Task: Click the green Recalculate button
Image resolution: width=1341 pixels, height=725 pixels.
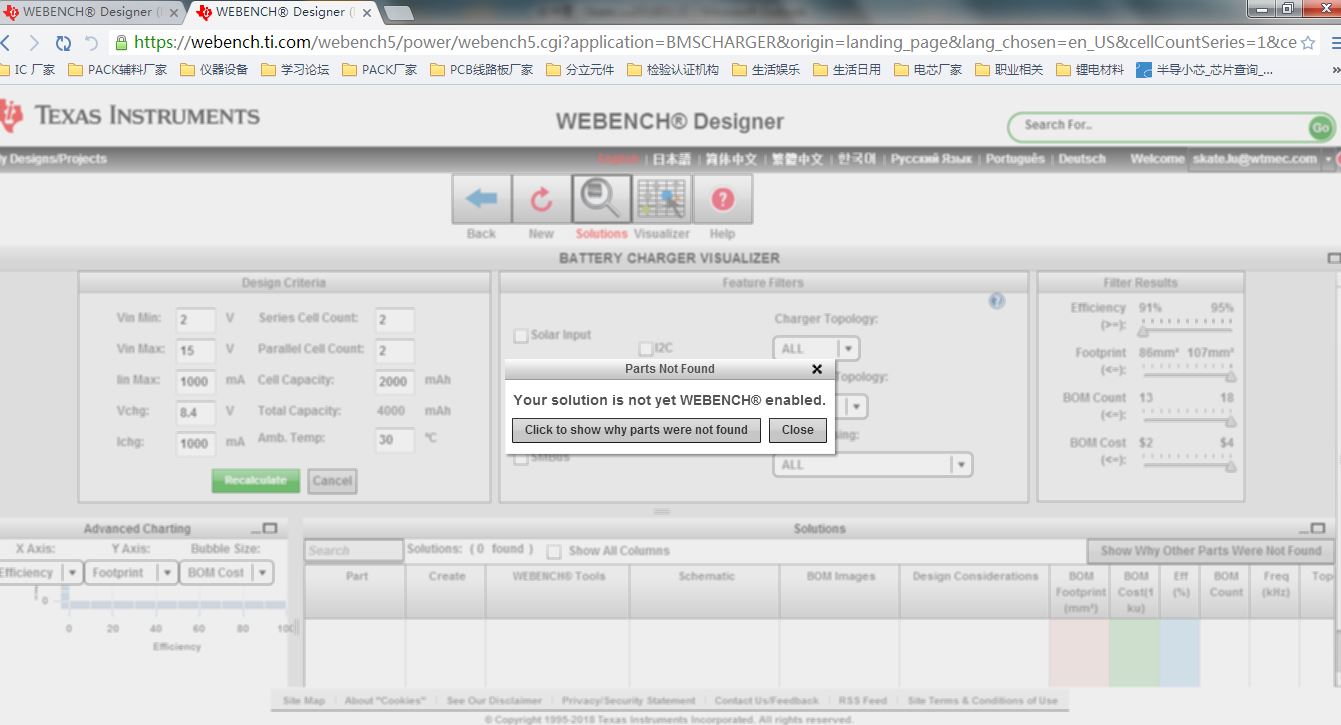Action: point(256,480)
